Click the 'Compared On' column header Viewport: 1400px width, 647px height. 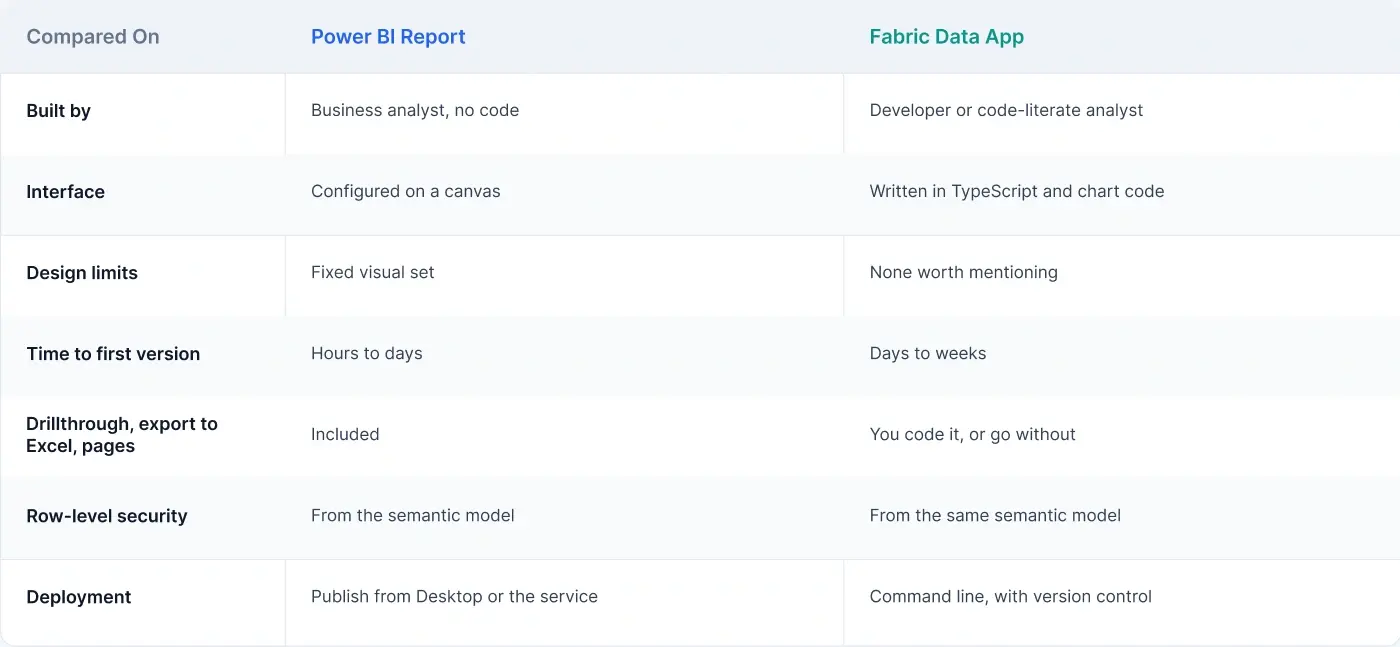[93, 37]
